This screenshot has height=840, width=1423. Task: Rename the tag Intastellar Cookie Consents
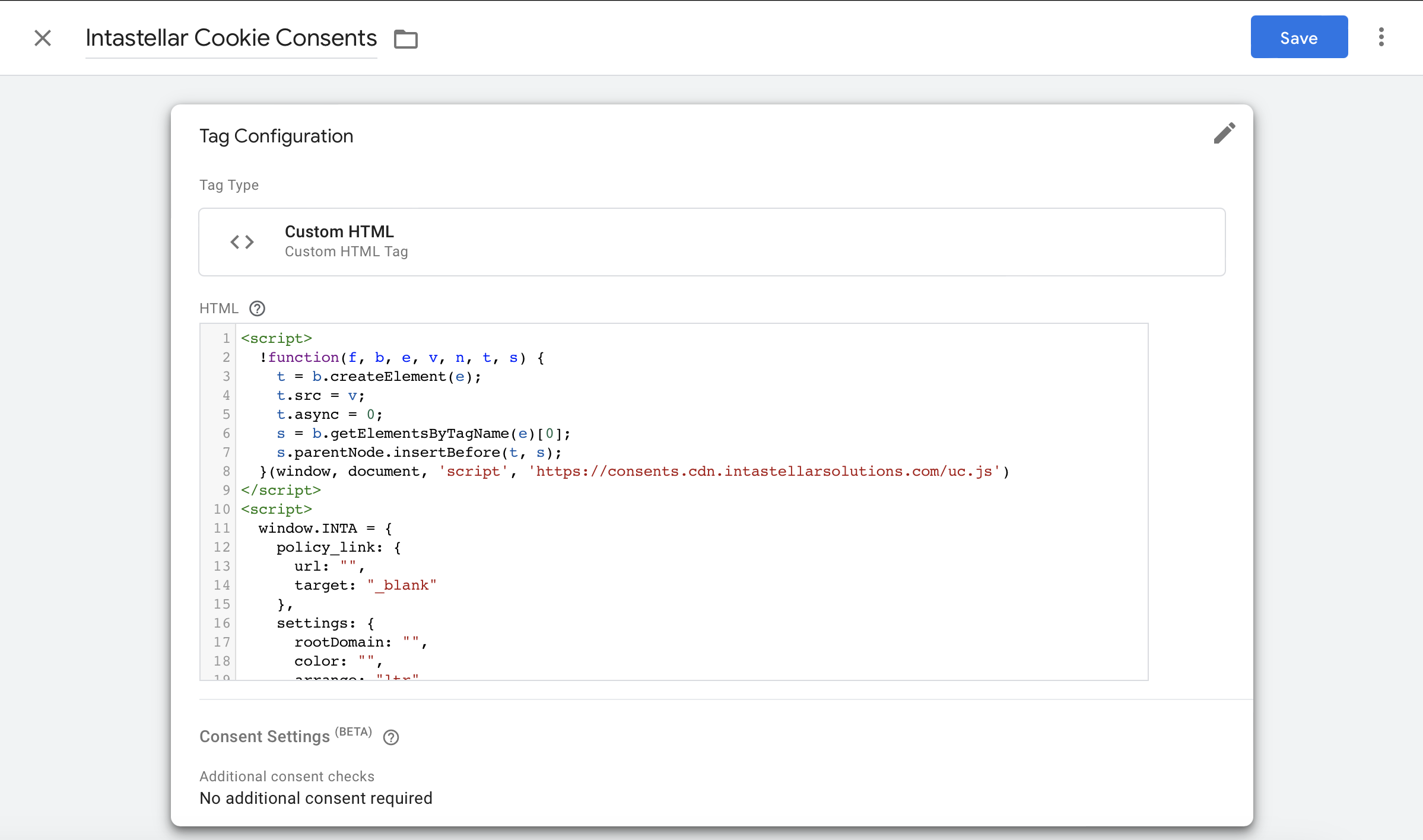[x=231, y=38]
